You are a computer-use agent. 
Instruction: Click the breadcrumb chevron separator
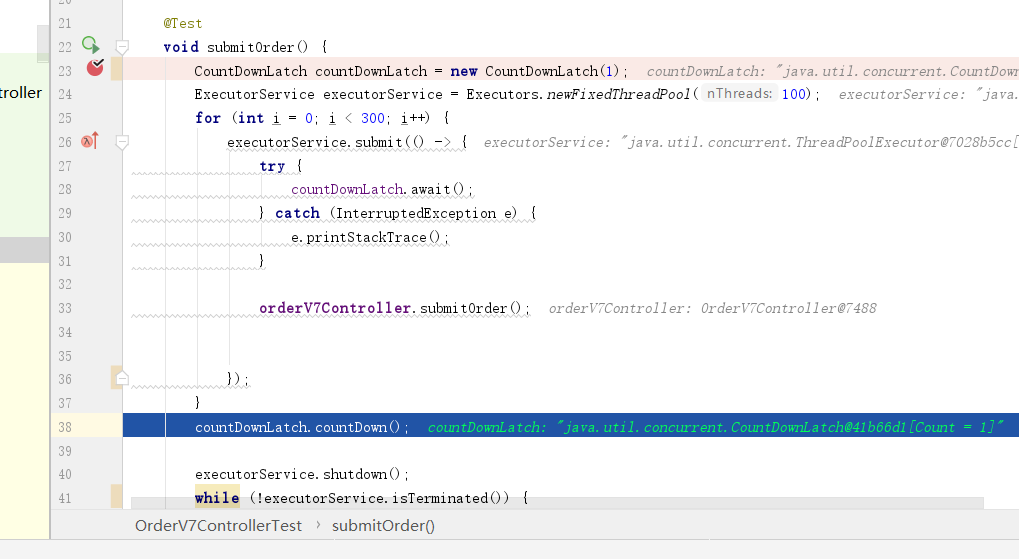pyautogui.click(x=317, y=525)
